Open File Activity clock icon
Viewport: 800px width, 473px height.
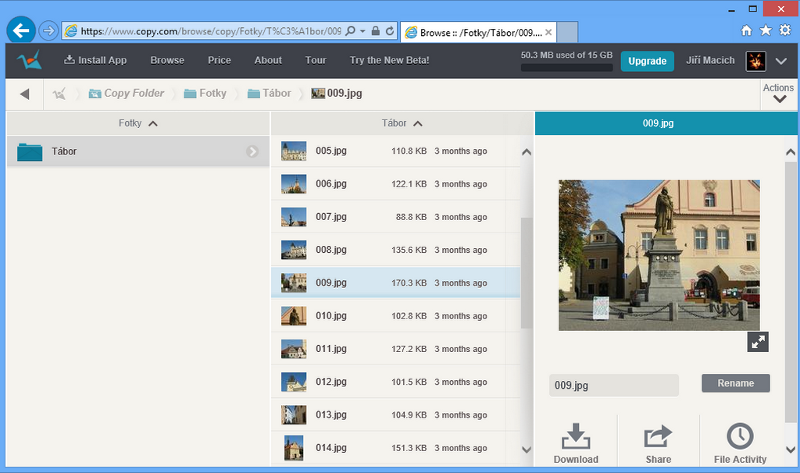[x=739, y=437]
